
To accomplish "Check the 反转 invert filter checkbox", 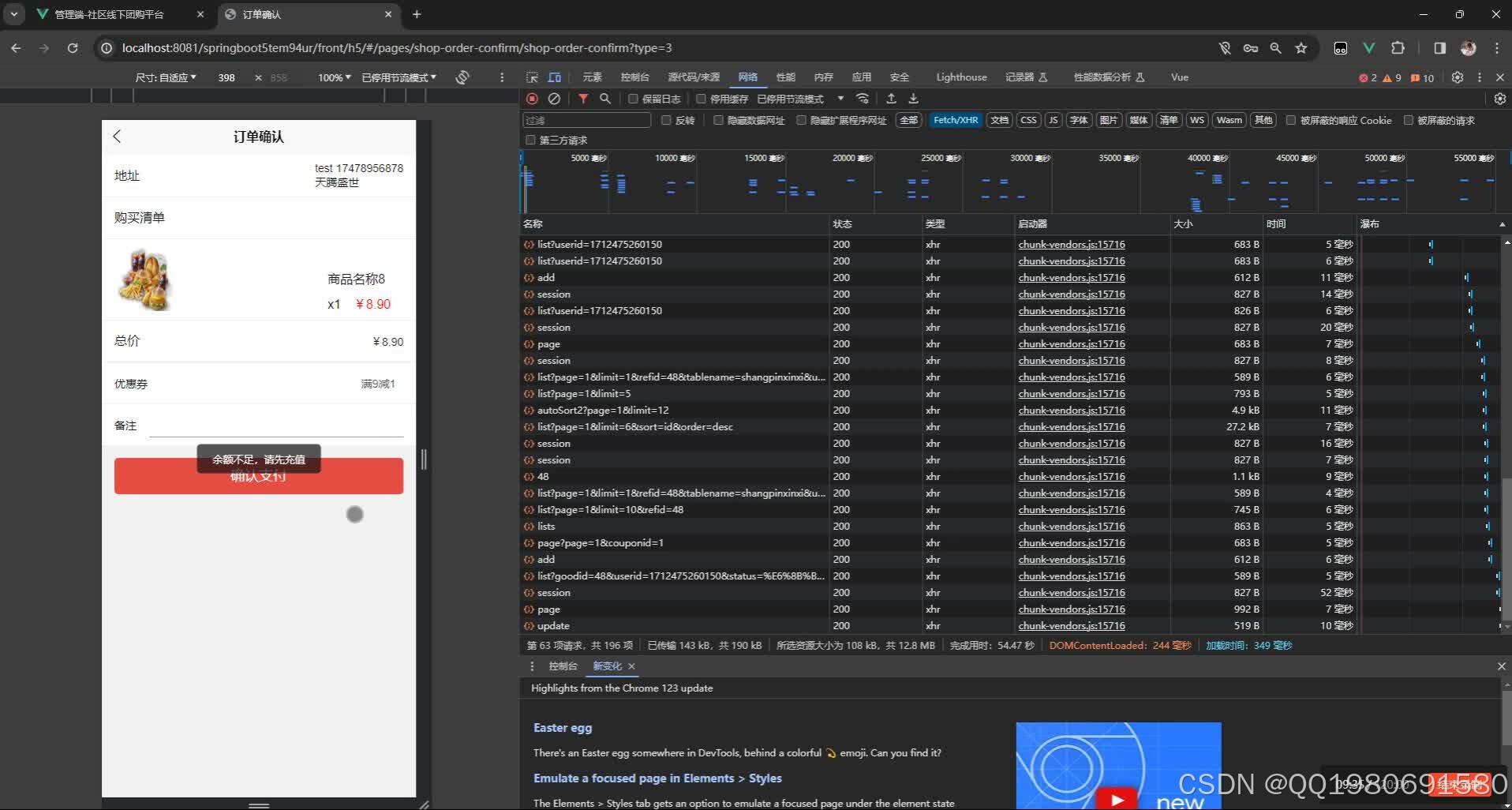I will tap(666, 120).
